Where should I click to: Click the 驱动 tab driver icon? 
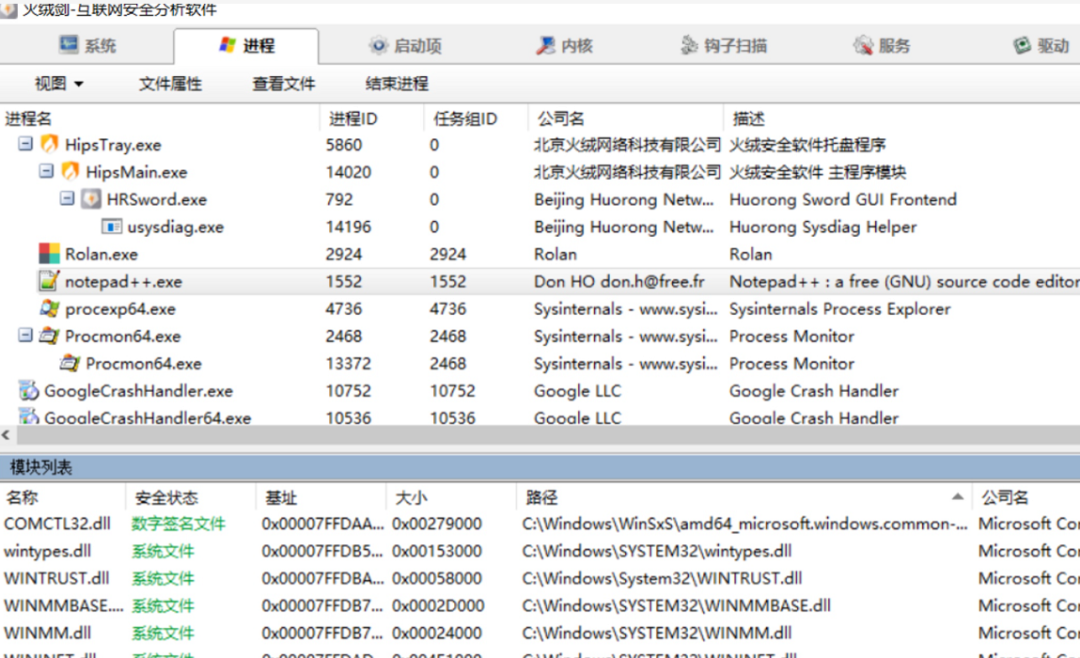pos(1022,45)
